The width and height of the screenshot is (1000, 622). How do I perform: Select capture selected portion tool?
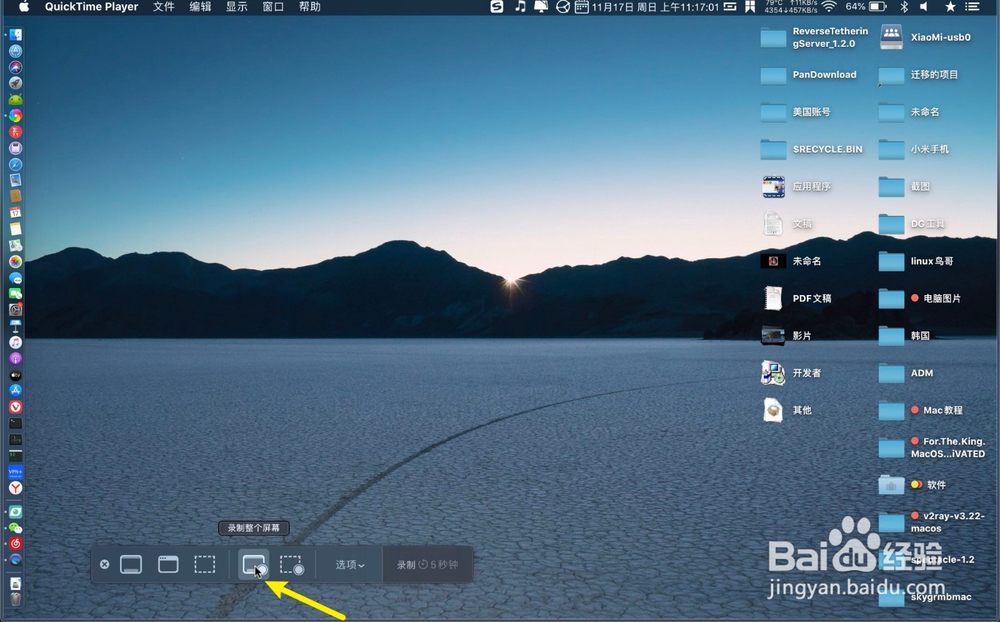pos(205,565)
